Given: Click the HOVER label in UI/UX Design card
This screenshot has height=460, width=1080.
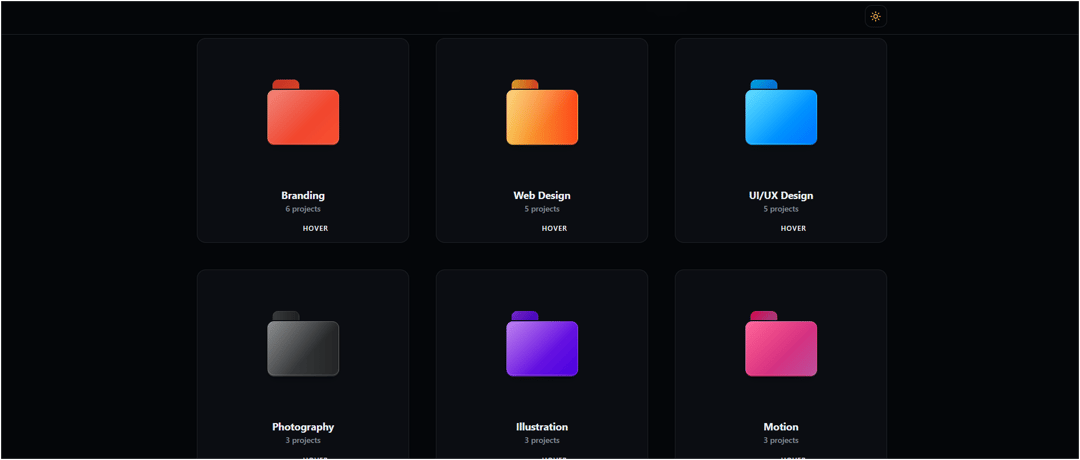Looking at the screenshot, I should [793, 229].
